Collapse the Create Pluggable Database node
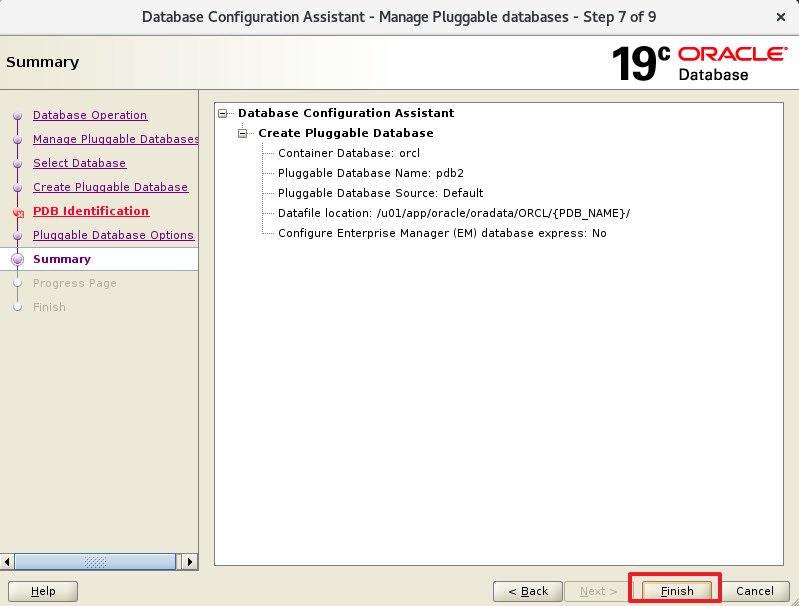799x606 pixels. pyautogui.click(x=243, y=134)
